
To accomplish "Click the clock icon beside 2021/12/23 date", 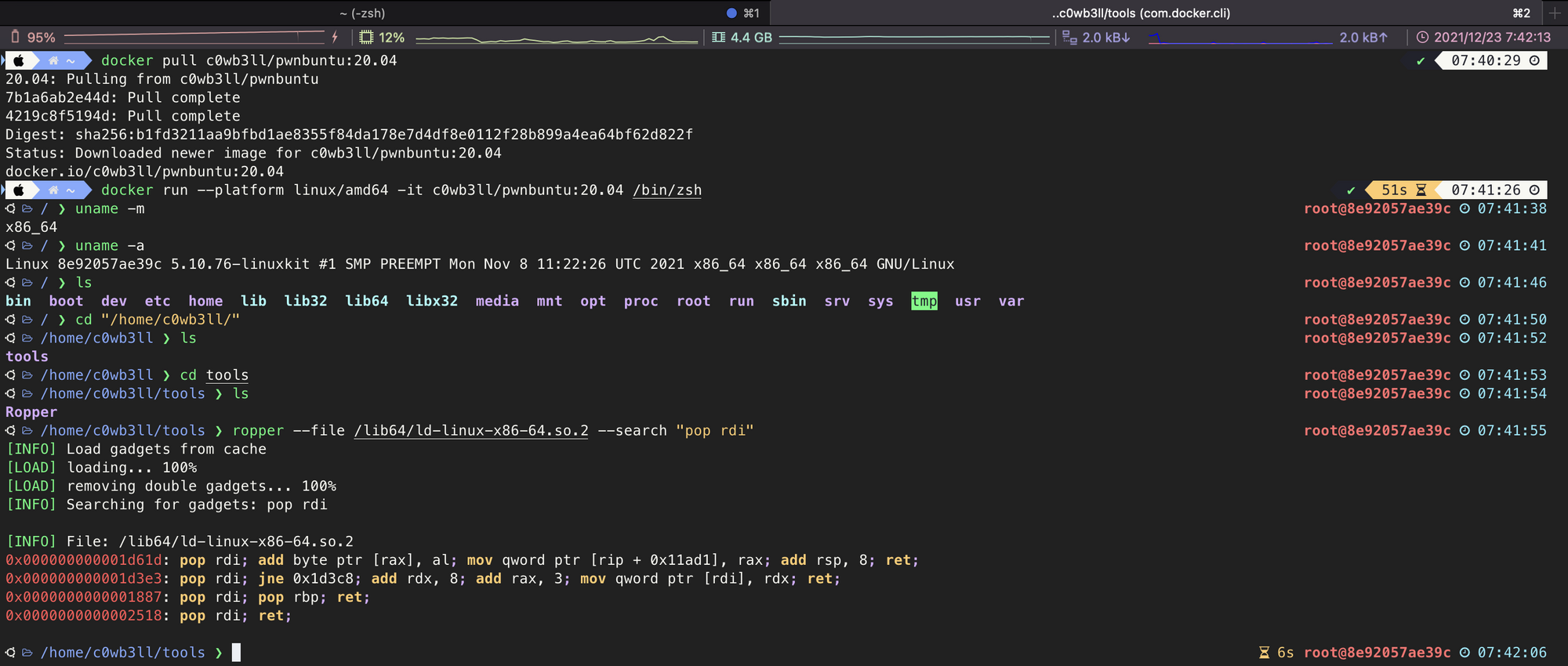I will point(1422,37).
